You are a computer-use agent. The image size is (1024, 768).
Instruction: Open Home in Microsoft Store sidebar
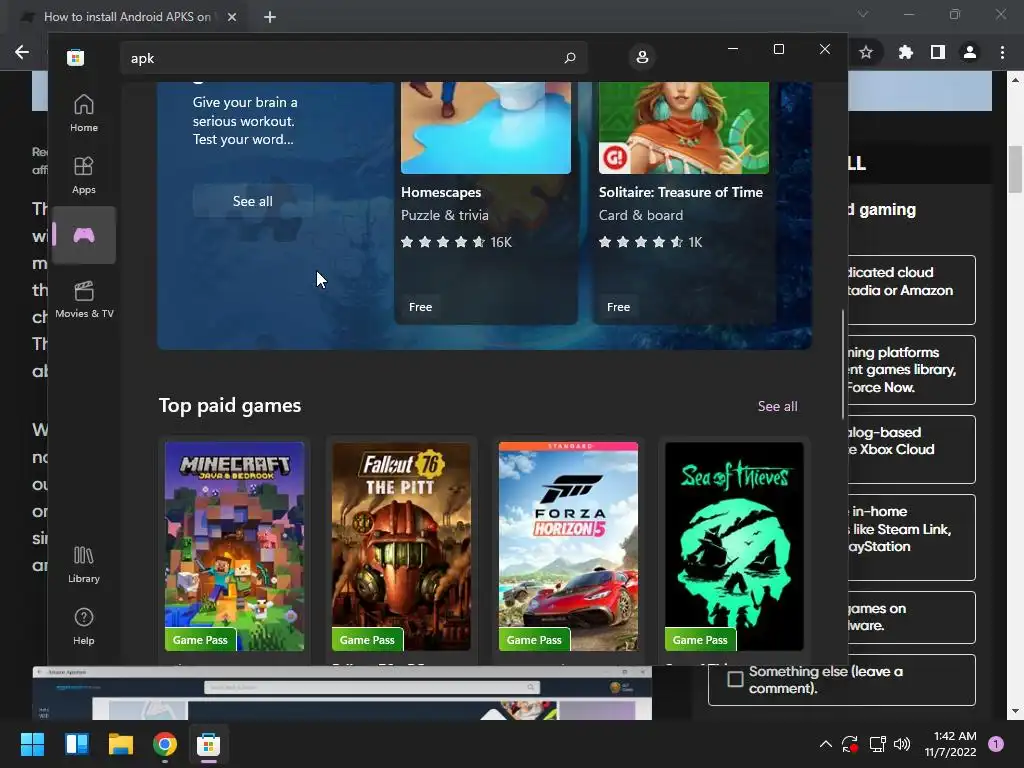click(x=84, y=113)
